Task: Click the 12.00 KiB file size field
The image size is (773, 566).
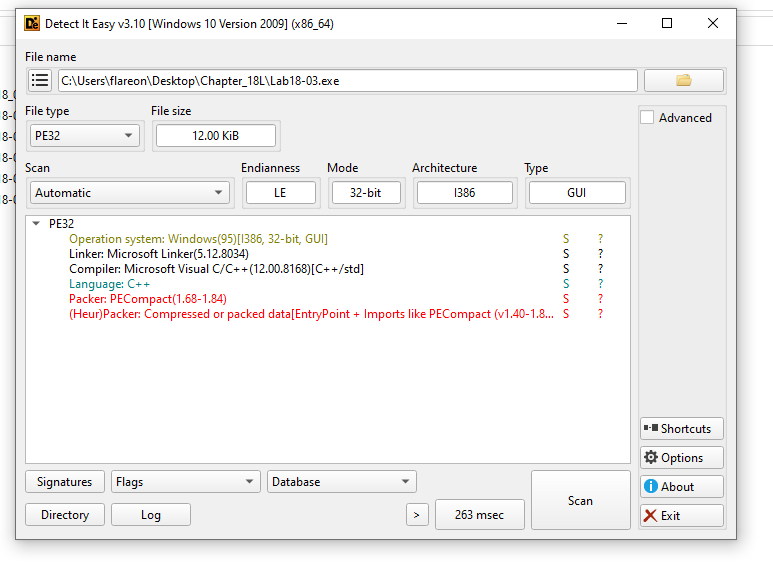Action: pos(215,136)
